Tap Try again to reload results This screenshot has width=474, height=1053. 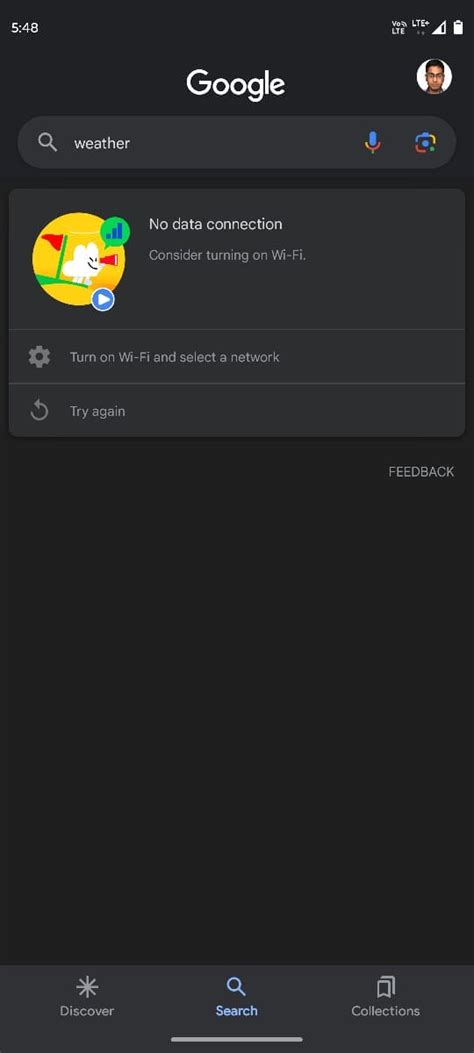(237, 410)
